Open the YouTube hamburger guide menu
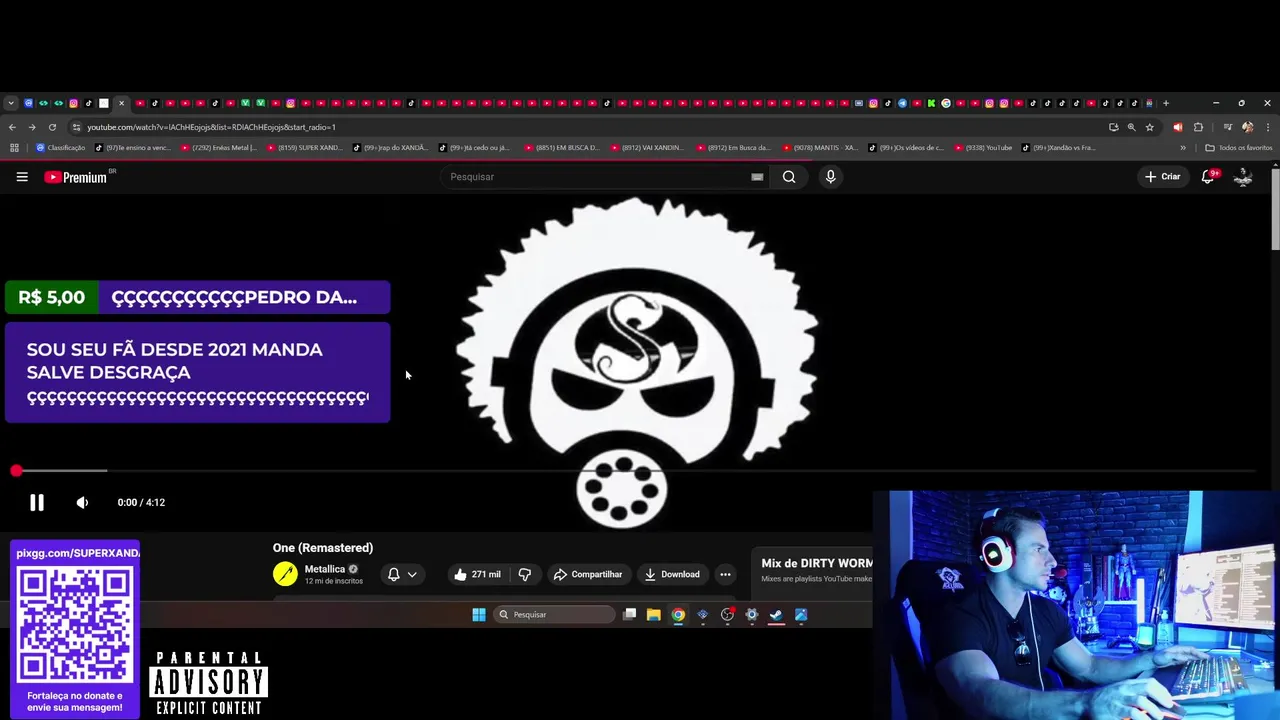Image resolution: width=1280 pixels, height=720 pixels. pos(22,177)
